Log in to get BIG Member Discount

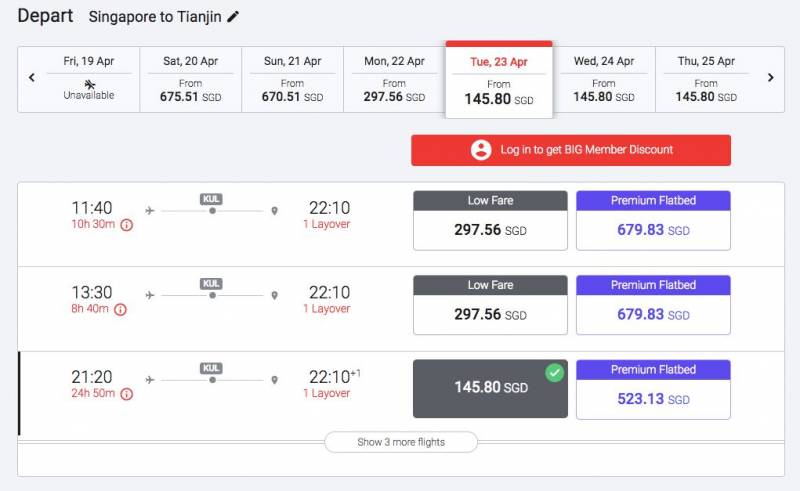[571, 150]
